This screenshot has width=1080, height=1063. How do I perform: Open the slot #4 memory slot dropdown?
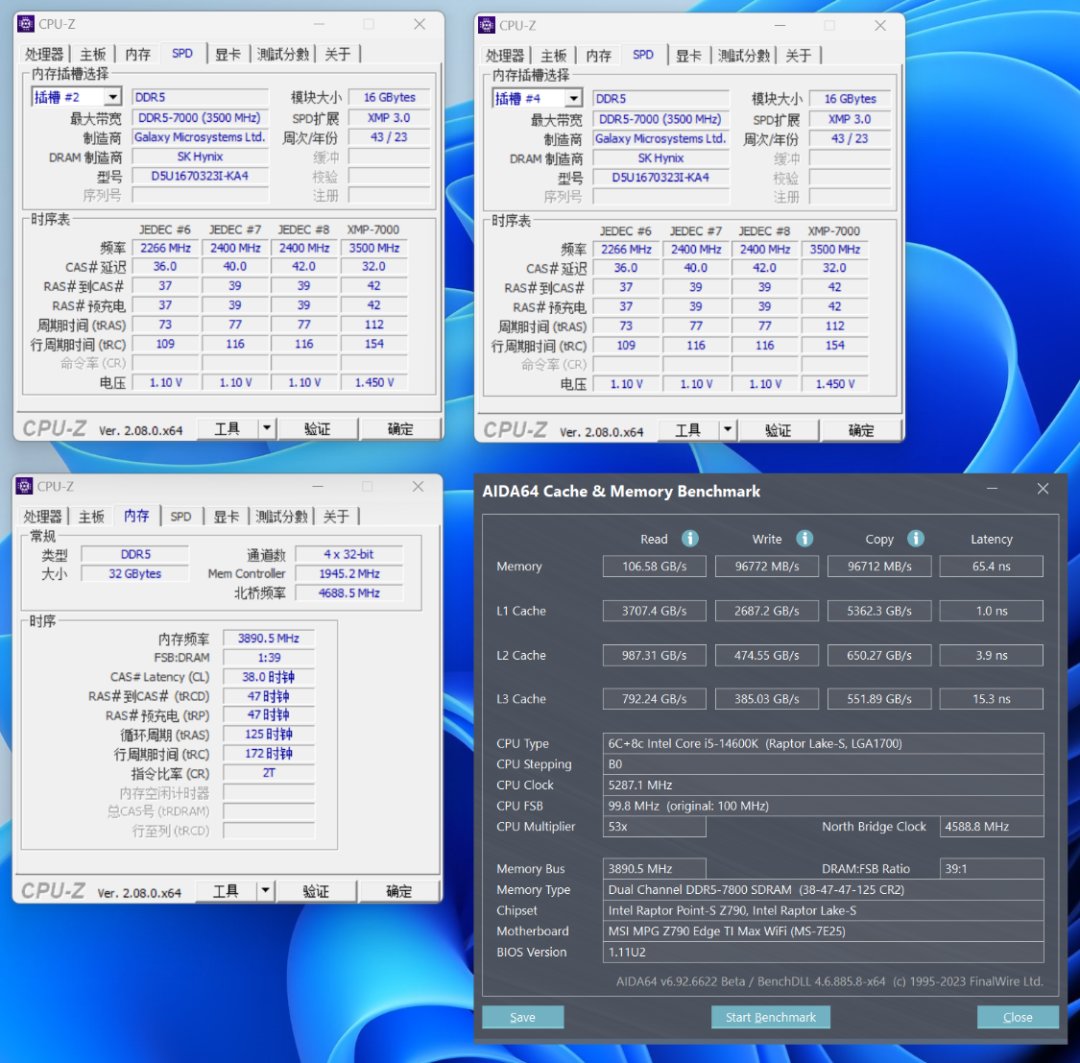(574, 99)
